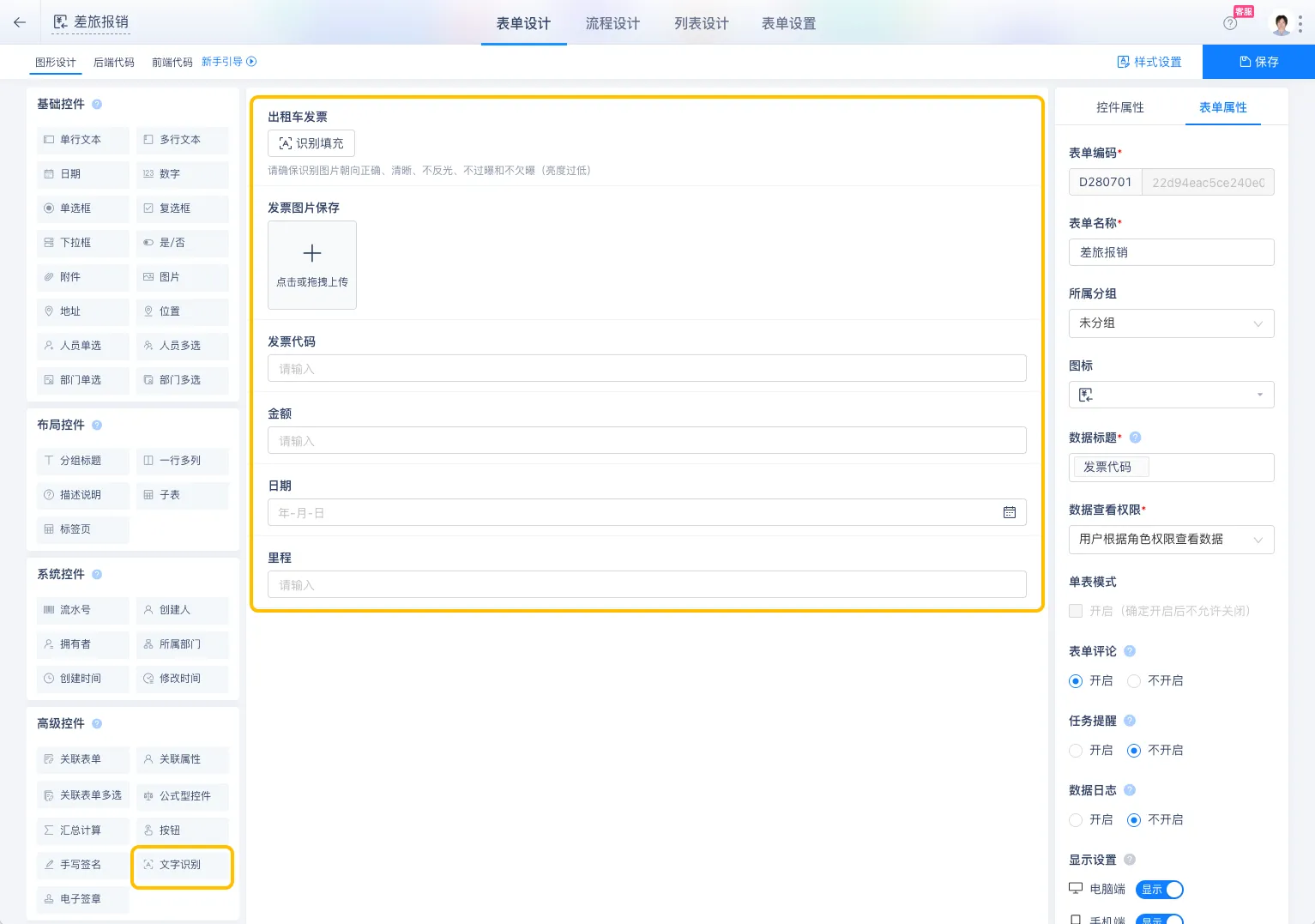Click the 金额 input field
The width and height of the screenshot is (1315, 924).
(647, 441)
